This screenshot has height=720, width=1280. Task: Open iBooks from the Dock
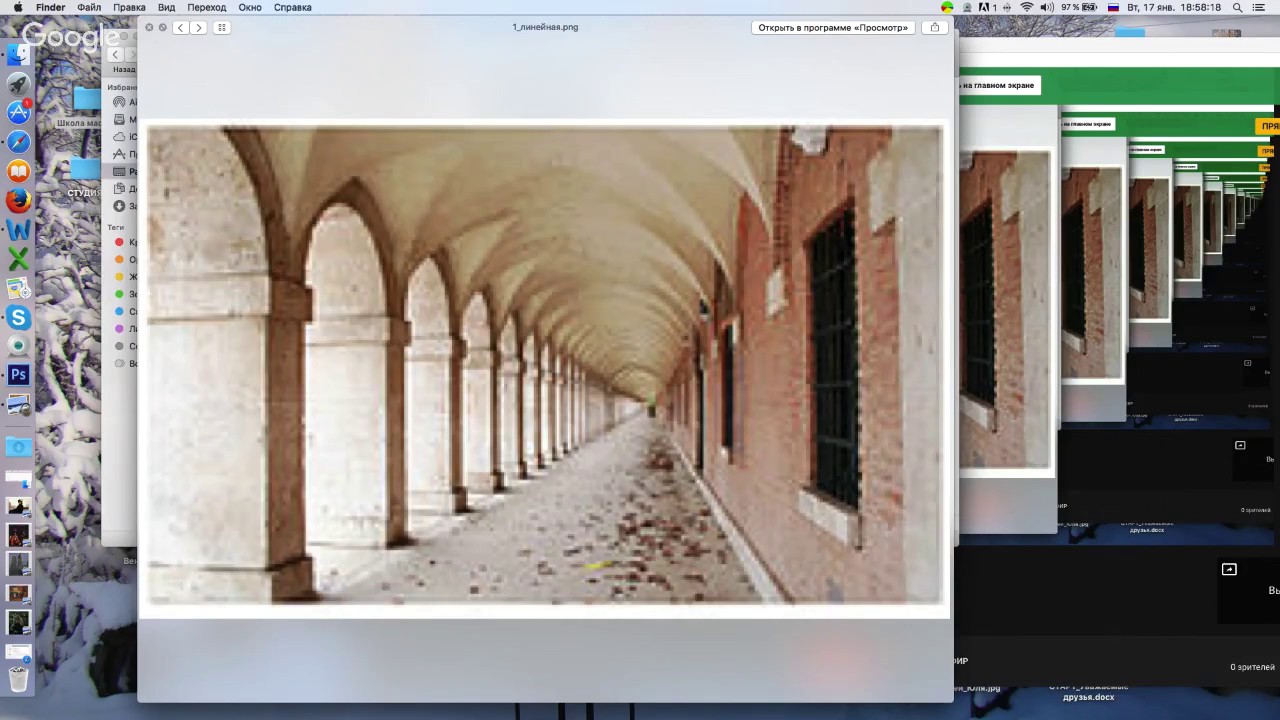tap(19, 171)
